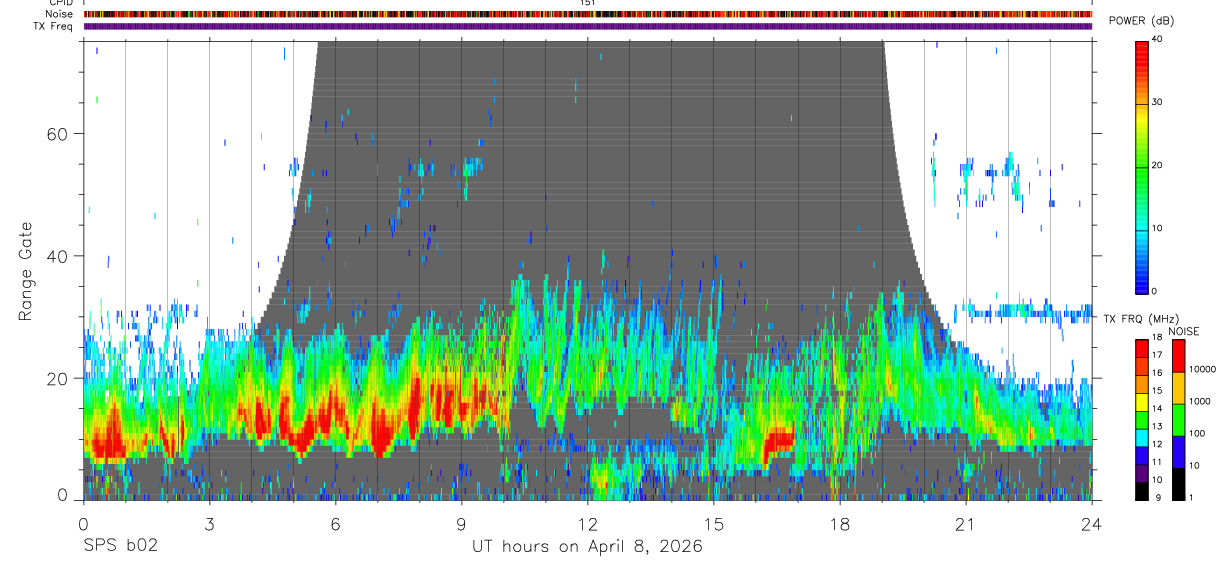Click the purple TX Freq strip above the plot
1228x567 pixels.
587,26
